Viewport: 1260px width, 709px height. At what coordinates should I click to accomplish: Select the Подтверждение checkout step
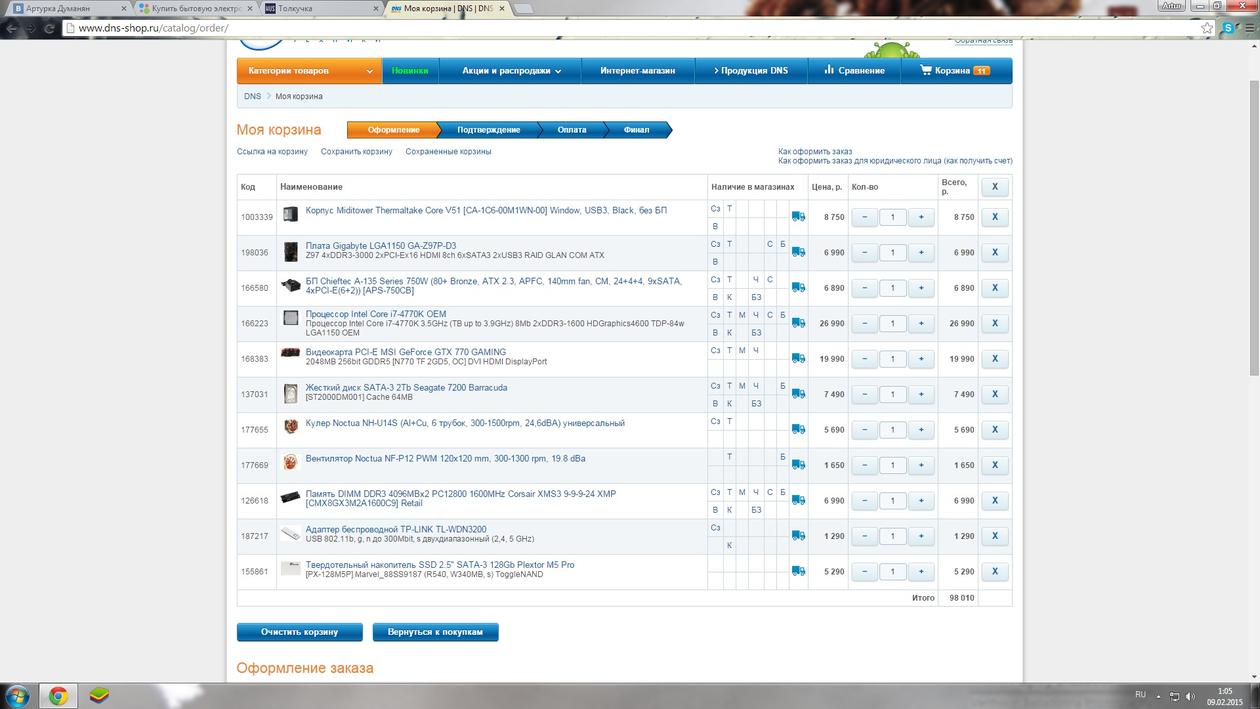489,130
